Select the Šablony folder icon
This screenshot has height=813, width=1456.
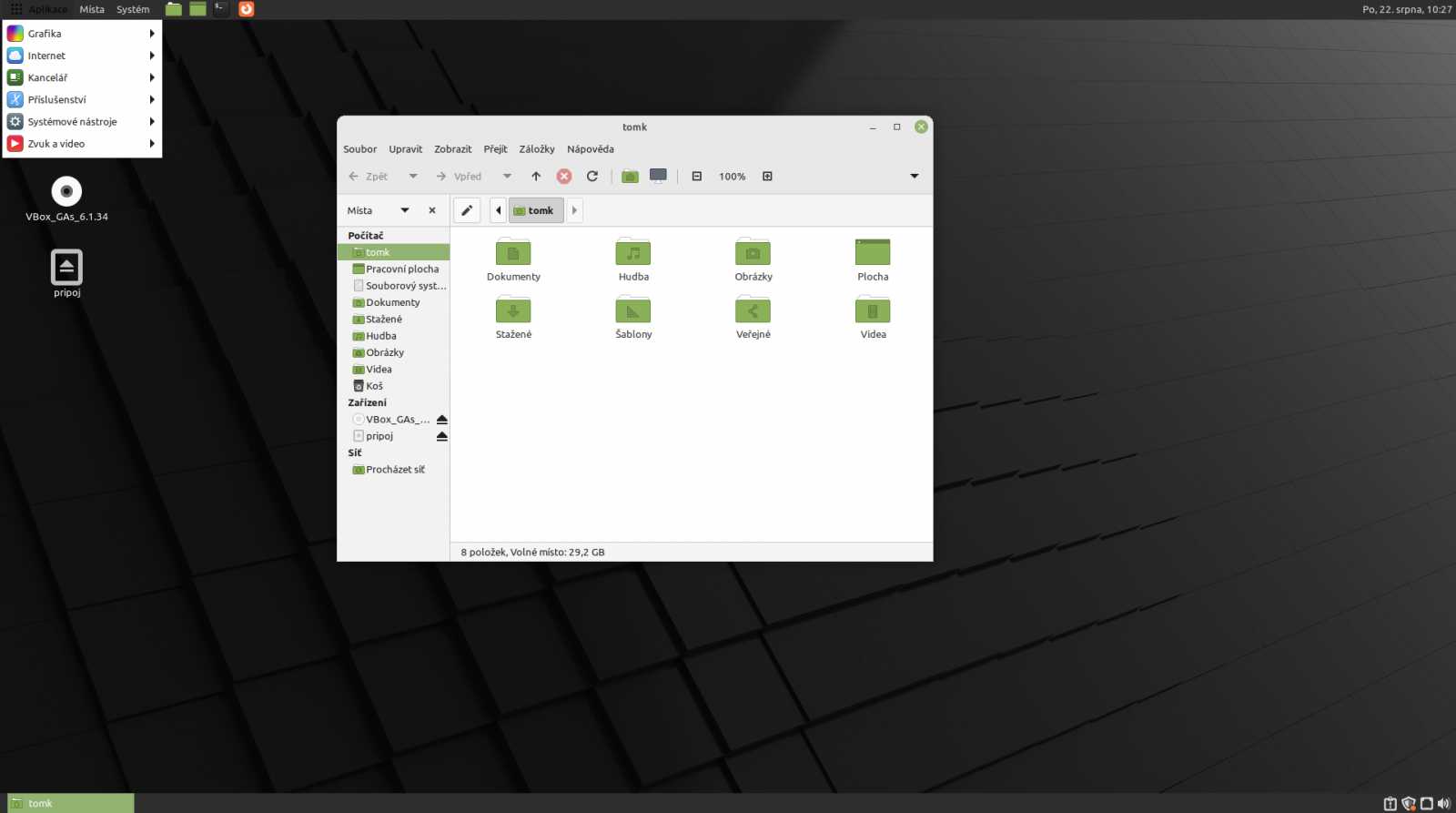click(633, 310)
